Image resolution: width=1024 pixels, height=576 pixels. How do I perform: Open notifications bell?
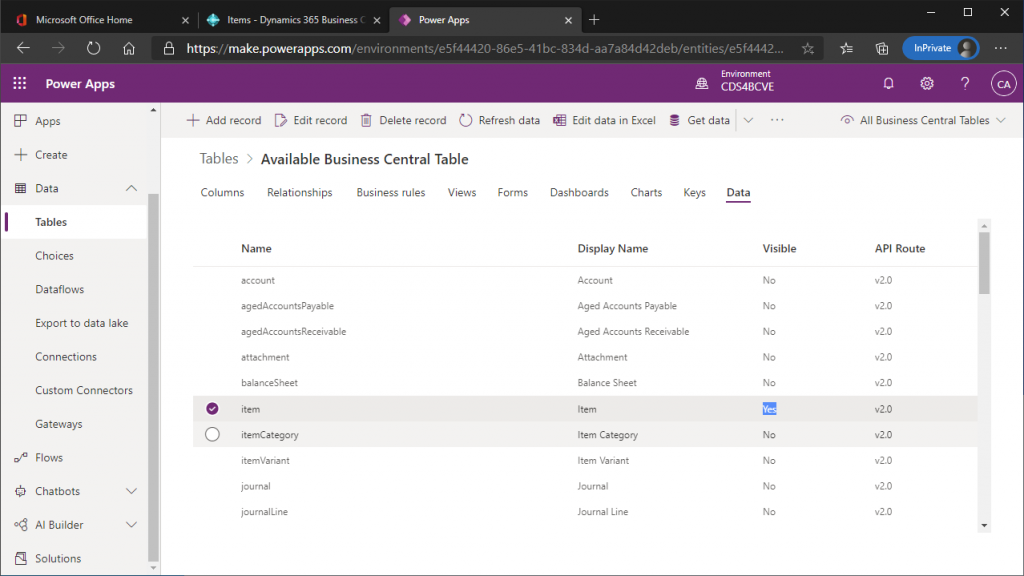pyautogui.click(x=888, y=84)
